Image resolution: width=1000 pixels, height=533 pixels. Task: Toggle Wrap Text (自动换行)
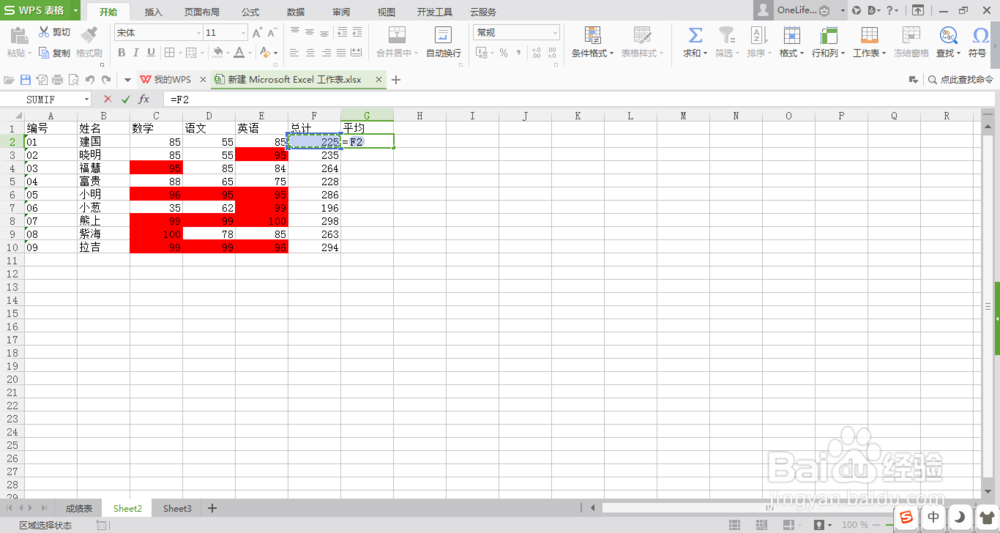click(443, 42)
